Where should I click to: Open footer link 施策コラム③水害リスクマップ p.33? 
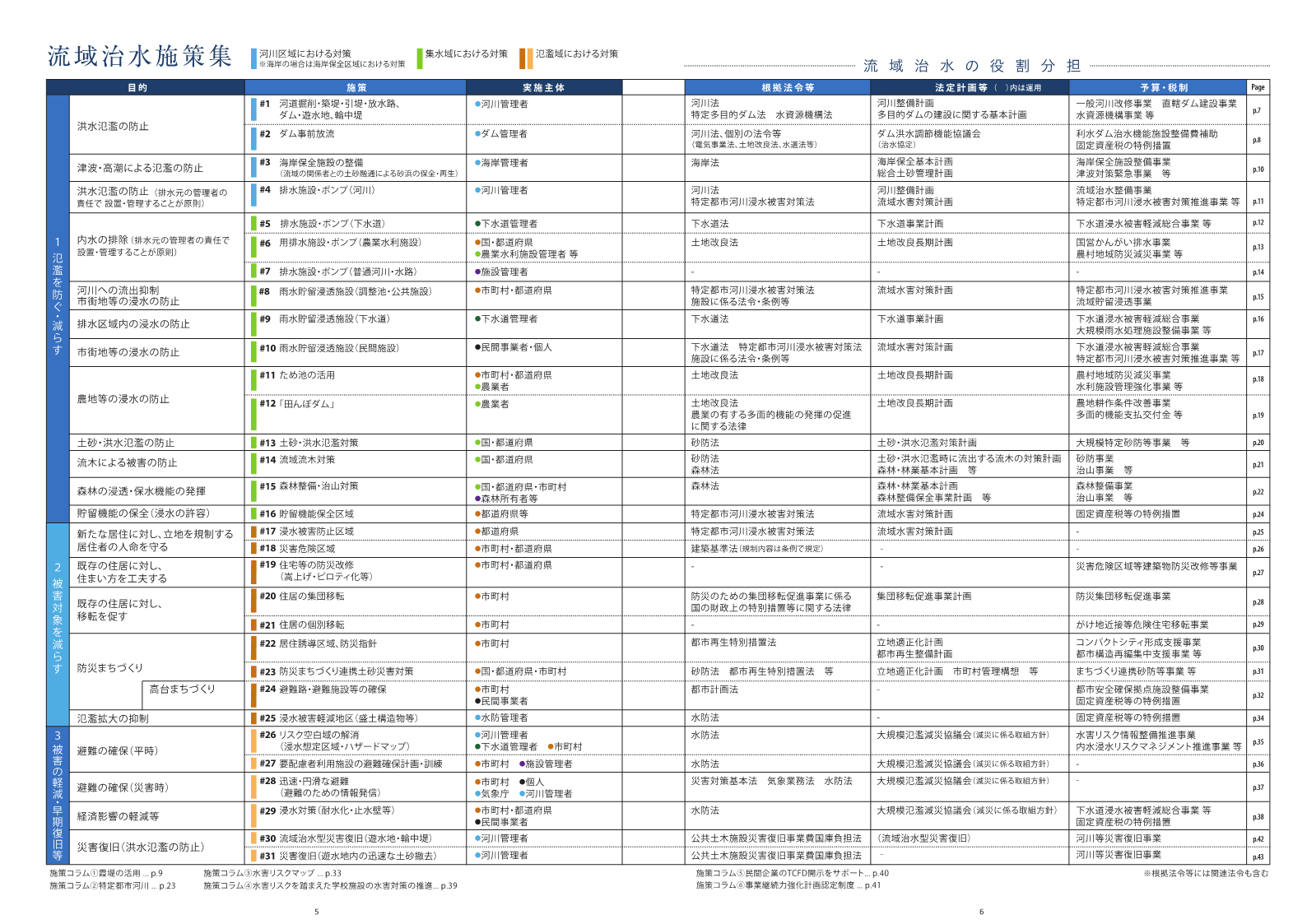[x=272, y=873]
